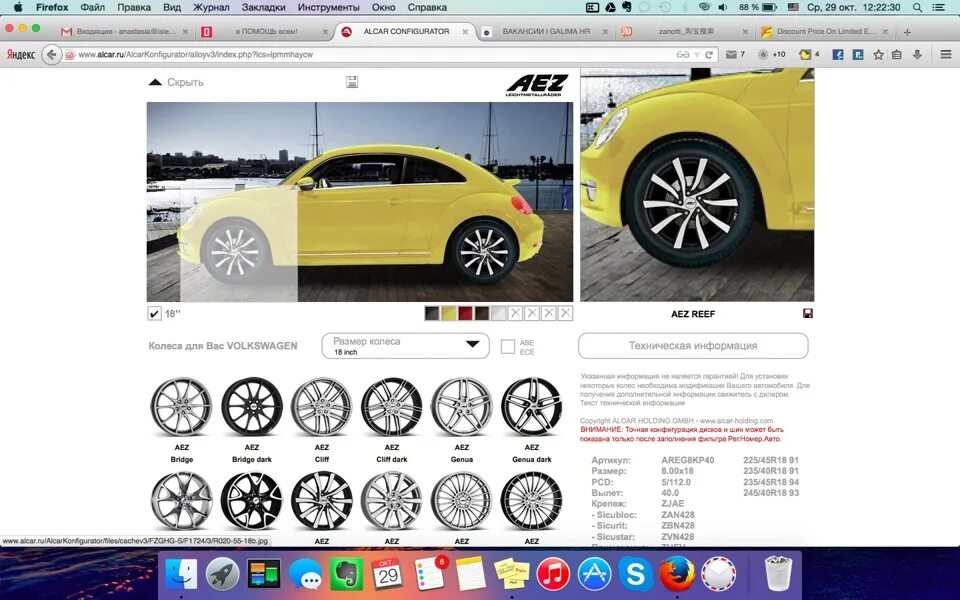The image size is (960, 600).
Task: Switch to the Discount Price On Limited tab
Action: point(824,31)
